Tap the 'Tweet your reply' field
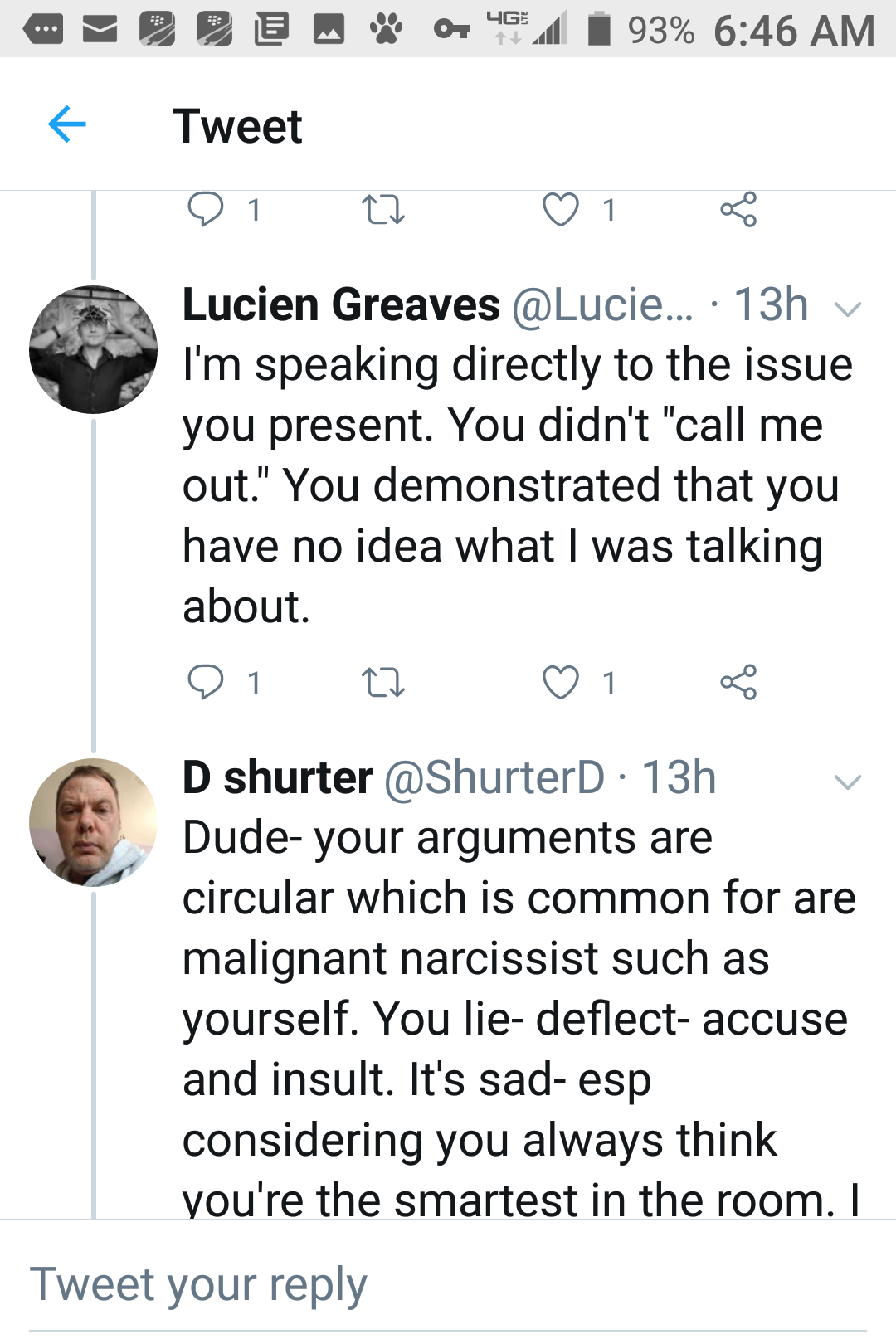 click(448, 1285)
